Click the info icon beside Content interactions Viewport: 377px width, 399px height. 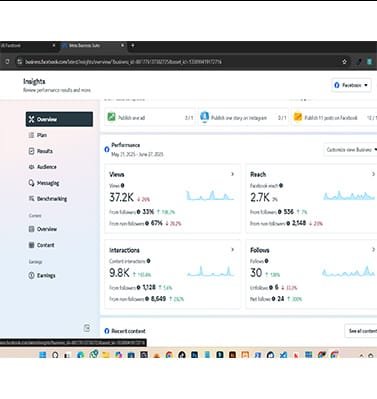point(148,261)
